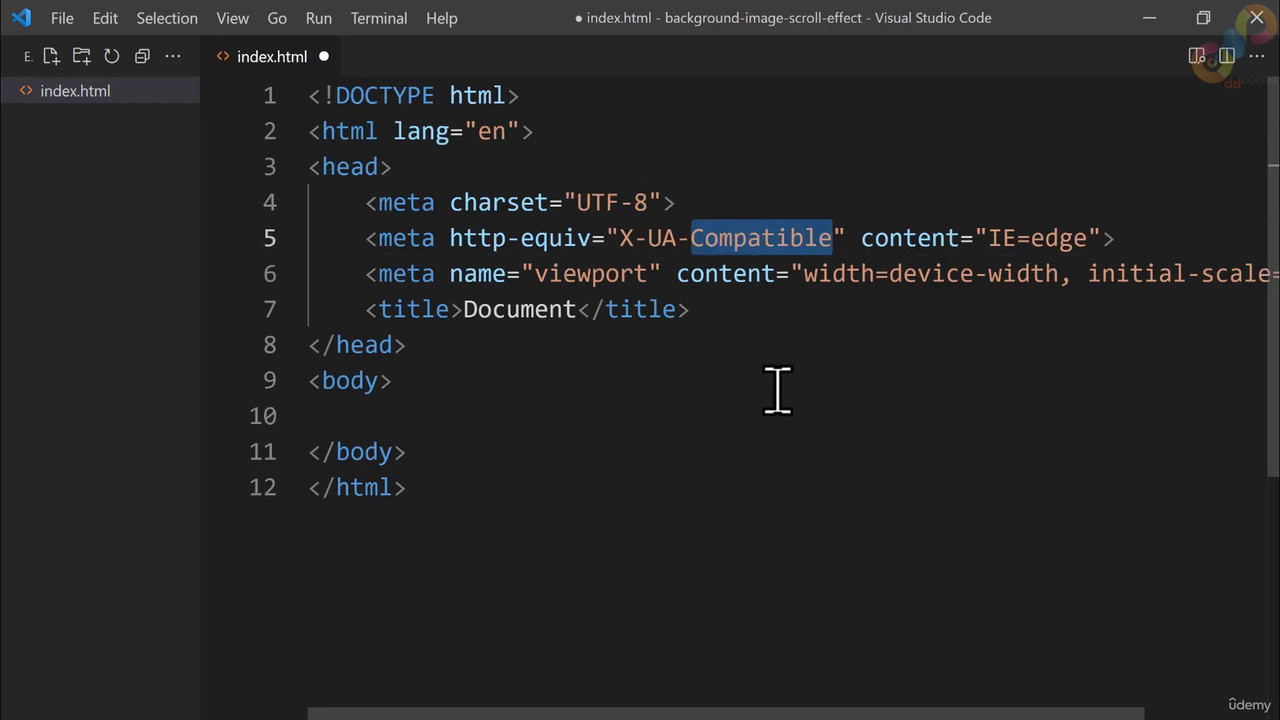
Task: Open editor more actions ellipsis
Action: (x=1257, y=57)
